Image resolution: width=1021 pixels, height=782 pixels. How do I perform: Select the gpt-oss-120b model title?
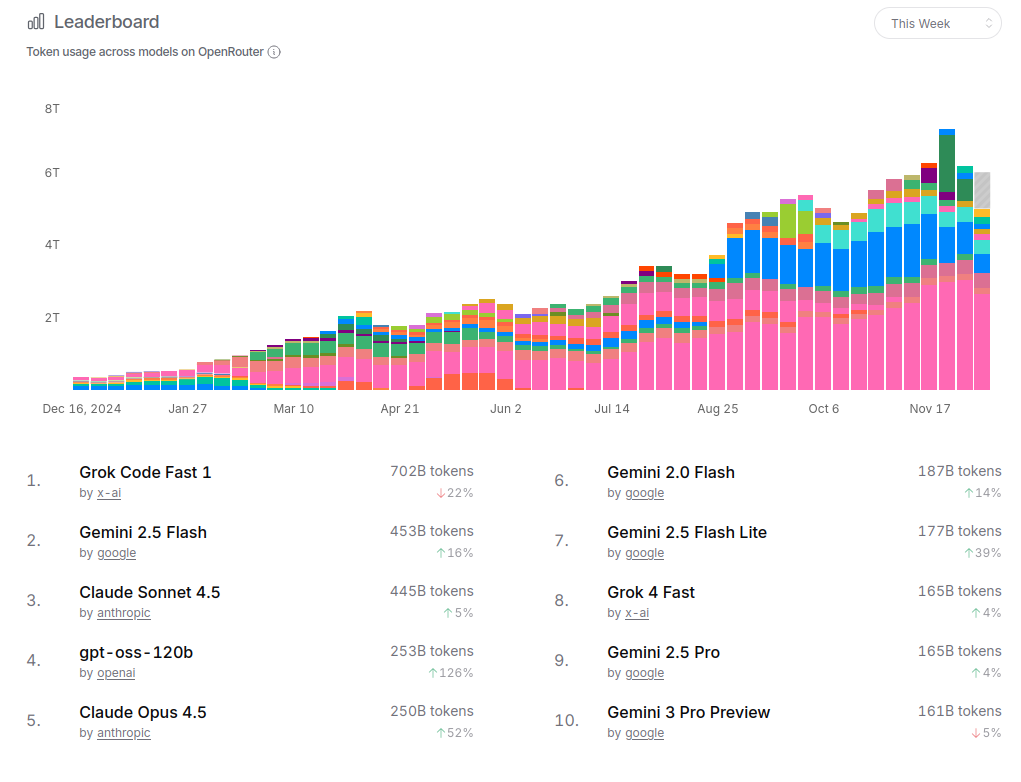click(136, 652)
